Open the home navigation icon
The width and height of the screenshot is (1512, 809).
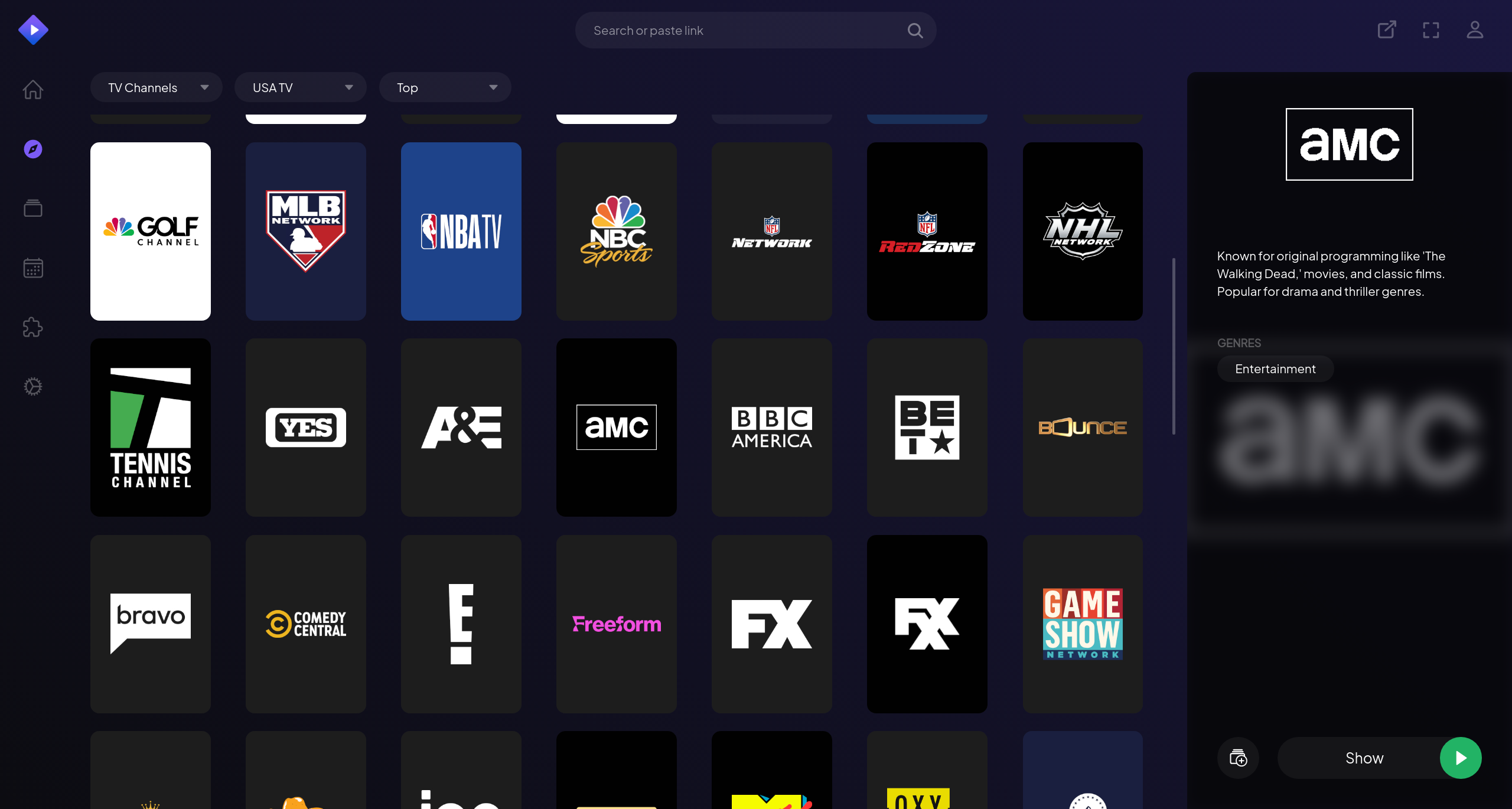[x=33, y=90]
